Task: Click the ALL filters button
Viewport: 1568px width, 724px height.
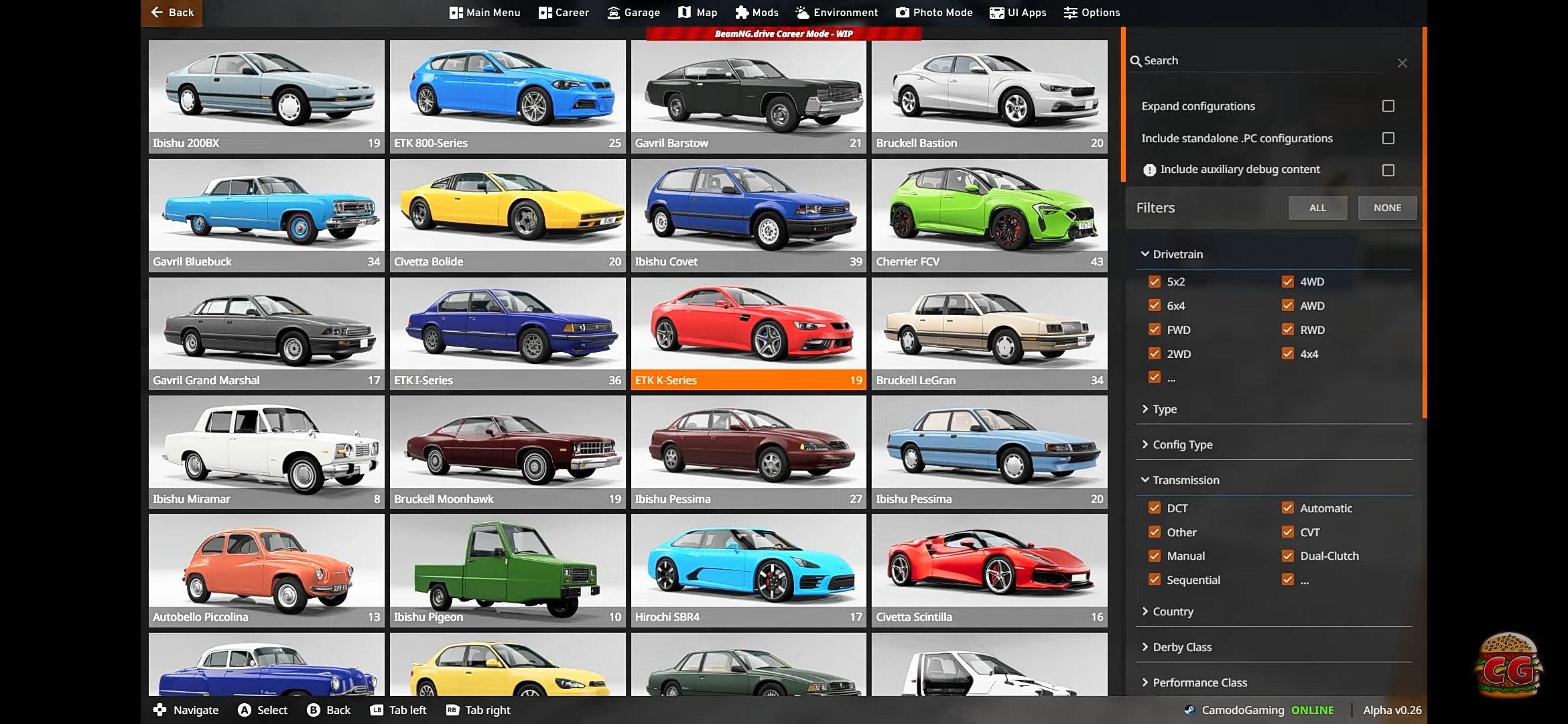Action: point(1317,208)
